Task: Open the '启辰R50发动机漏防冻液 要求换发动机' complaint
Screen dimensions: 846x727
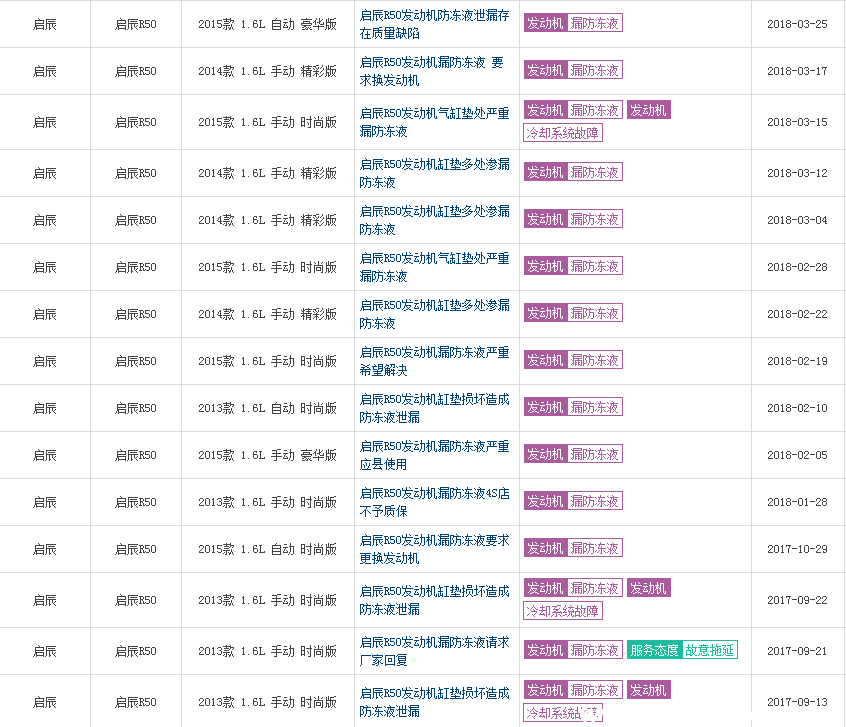Action: [x=434, y=71]
